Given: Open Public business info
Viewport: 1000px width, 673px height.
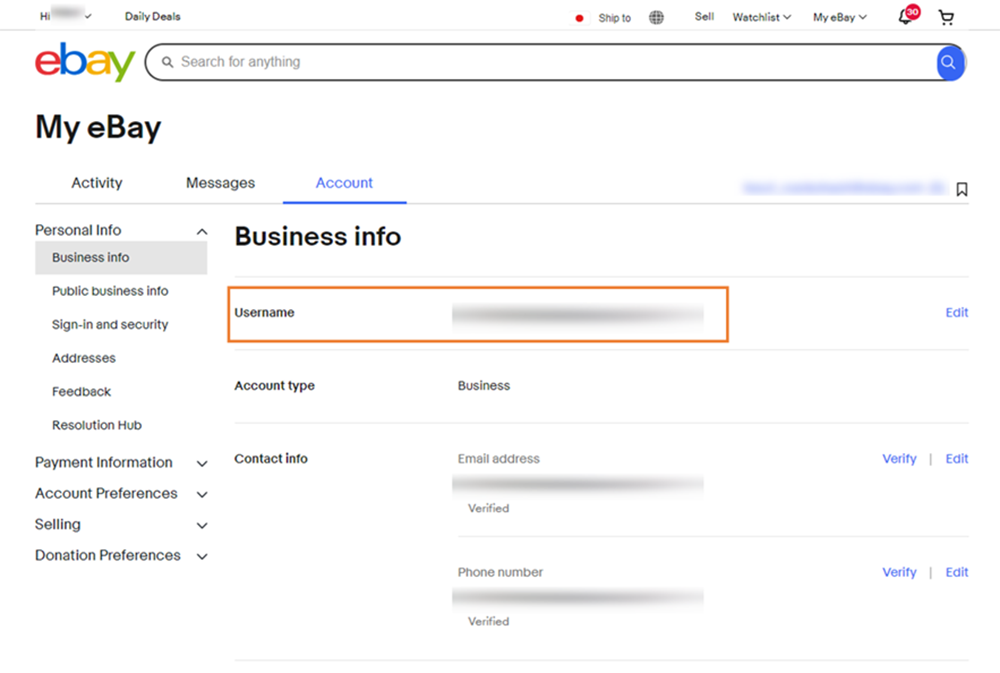Looking at the screenshot, I should point(110,291).
